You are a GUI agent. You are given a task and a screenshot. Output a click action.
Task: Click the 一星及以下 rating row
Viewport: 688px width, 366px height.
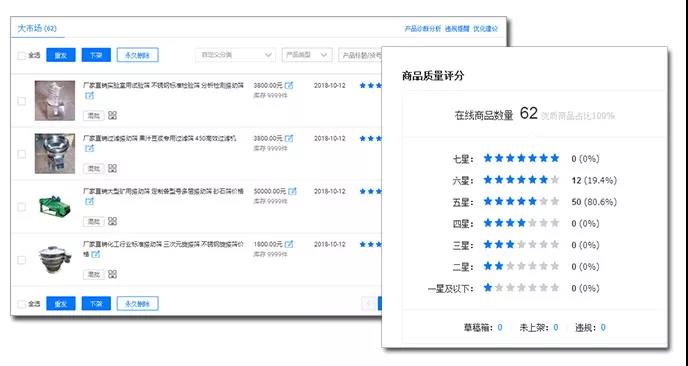(514, 288)
